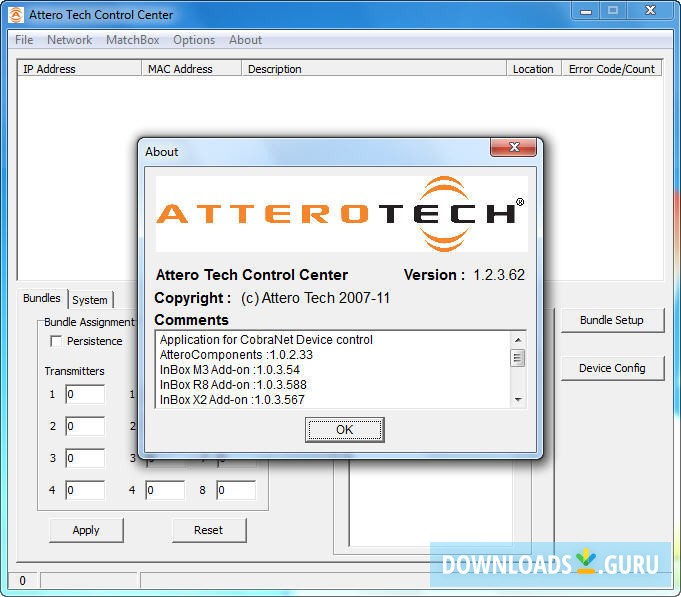Click version number 1.2.3.62

(499, 275)
